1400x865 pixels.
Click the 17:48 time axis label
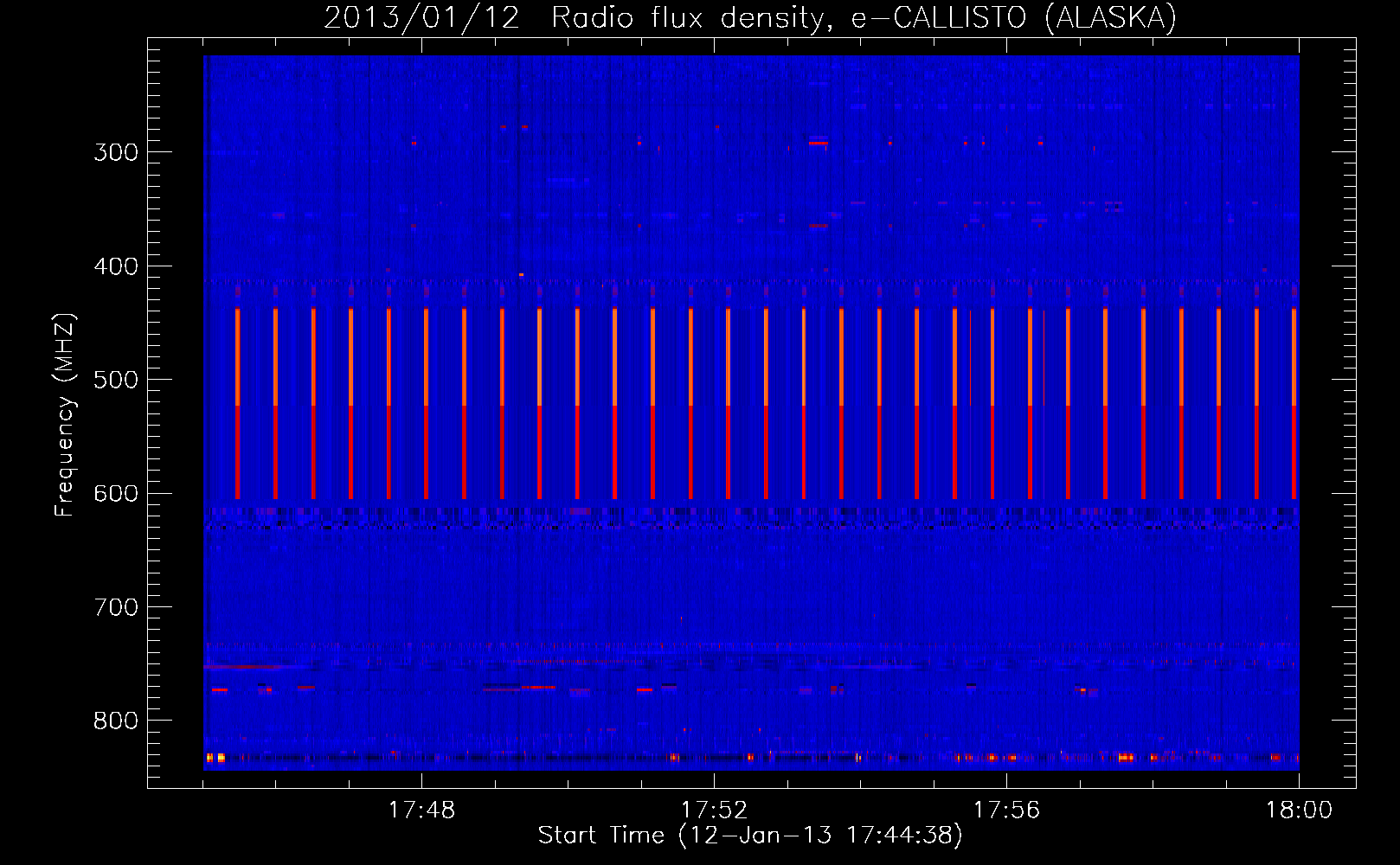421,811
